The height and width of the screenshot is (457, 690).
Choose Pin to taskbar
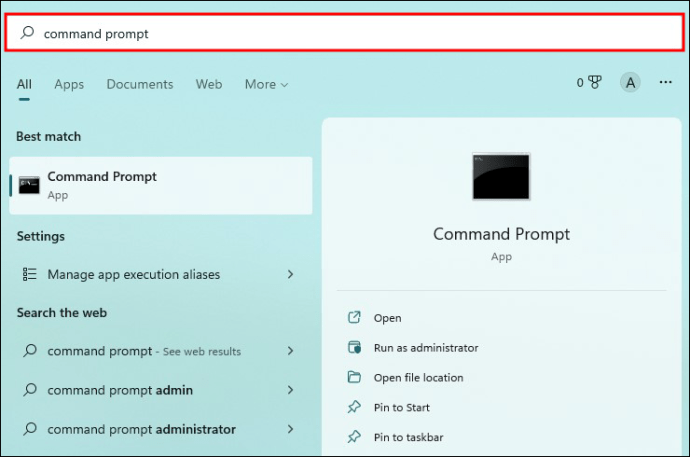tap(408, 437)
